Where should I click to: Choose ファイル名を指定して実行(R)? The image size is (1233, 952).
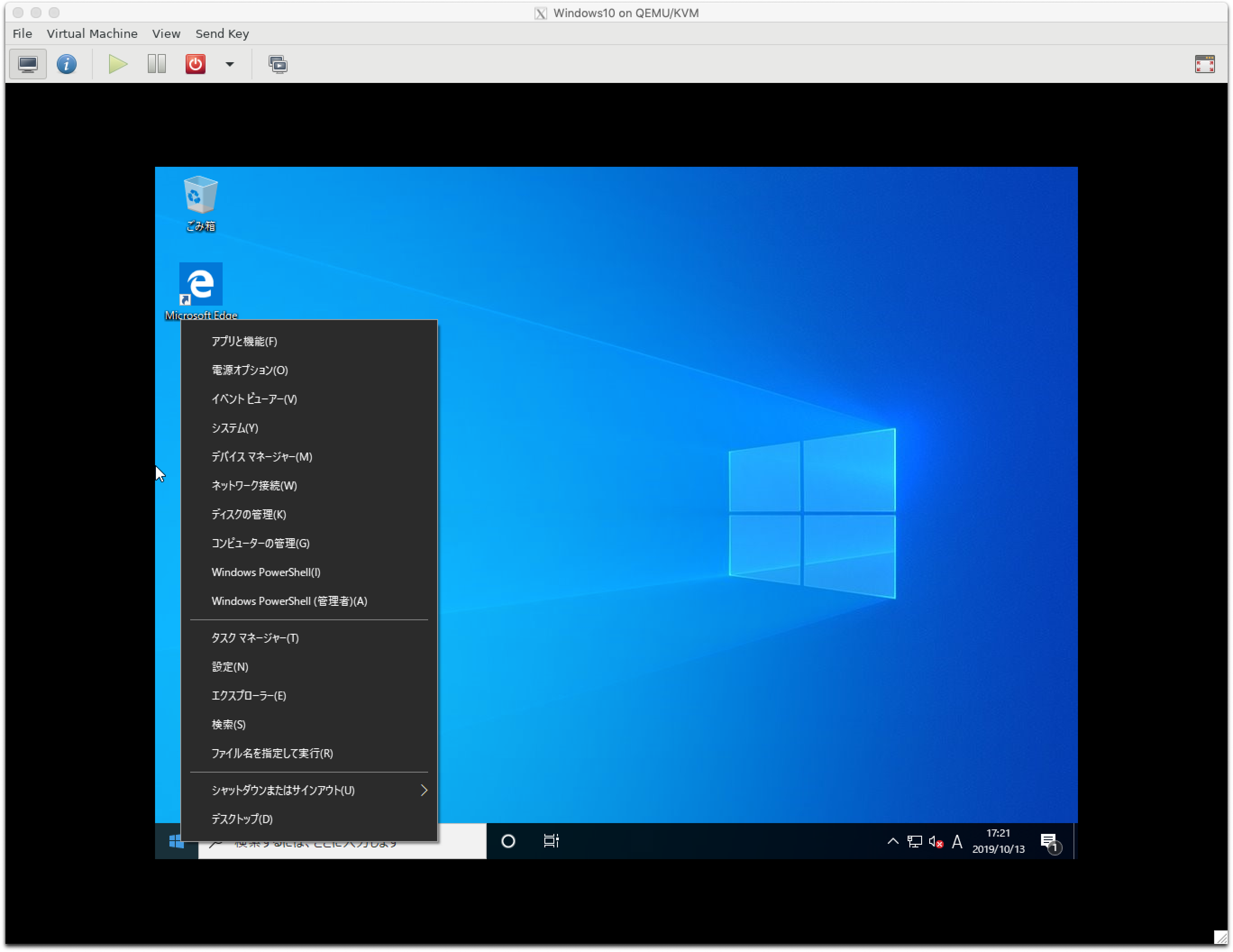point(309,753)
